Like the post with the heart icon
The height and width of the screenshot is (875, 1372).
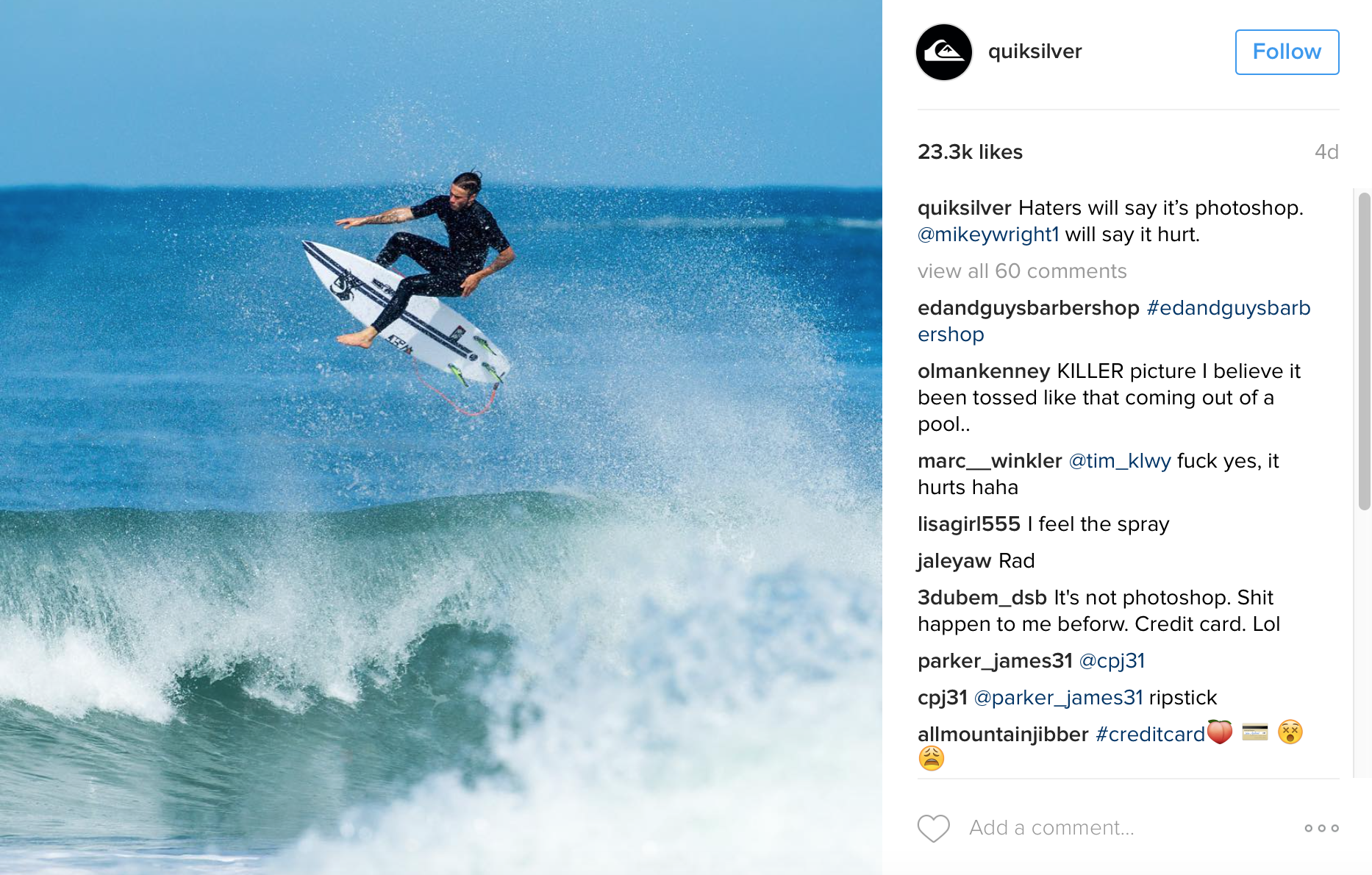tap(934, 828)
